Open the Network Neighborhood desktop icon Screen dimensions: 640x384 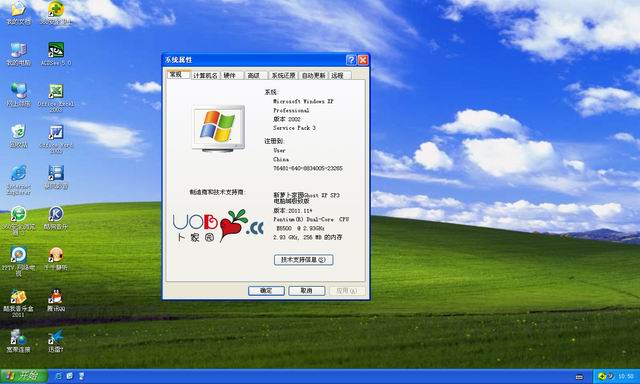(18, 95)
